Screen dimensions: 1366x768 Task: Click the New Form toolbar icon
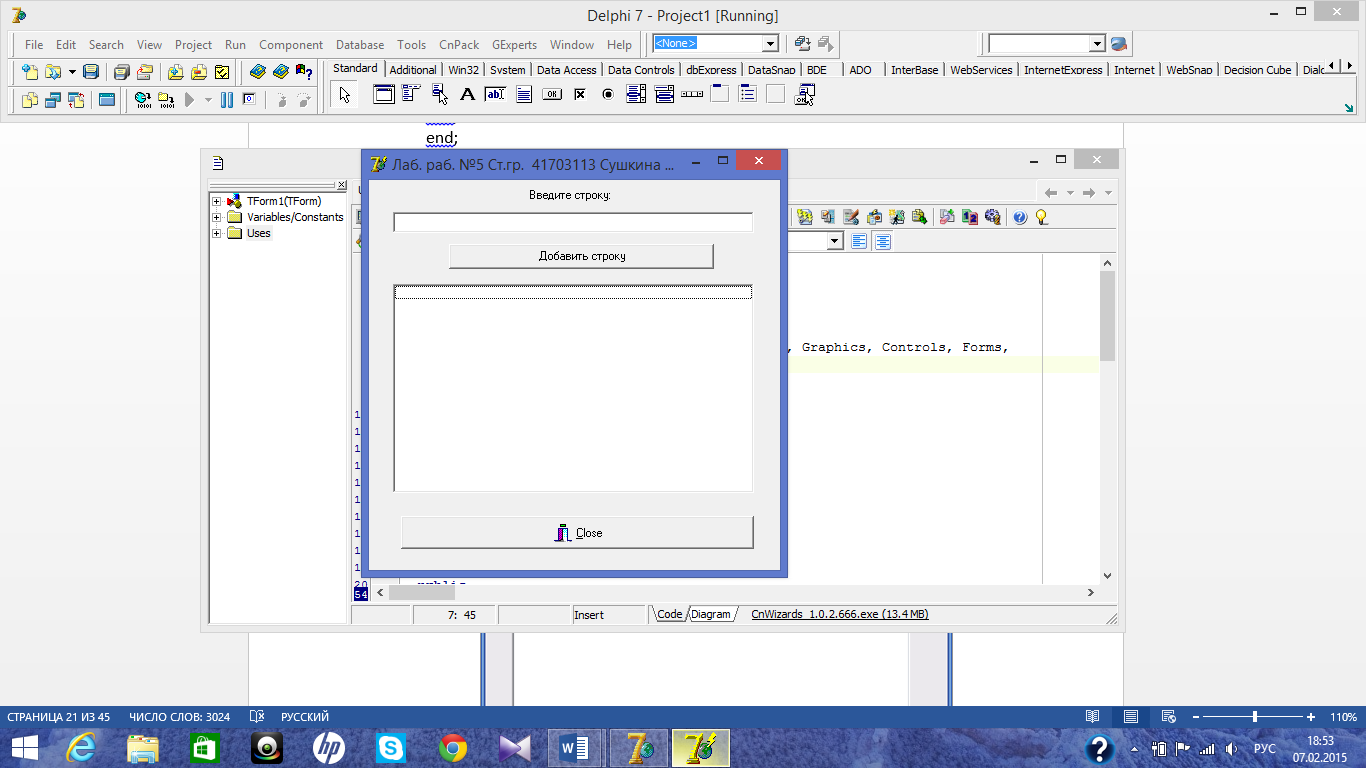(x=107, y=100)
